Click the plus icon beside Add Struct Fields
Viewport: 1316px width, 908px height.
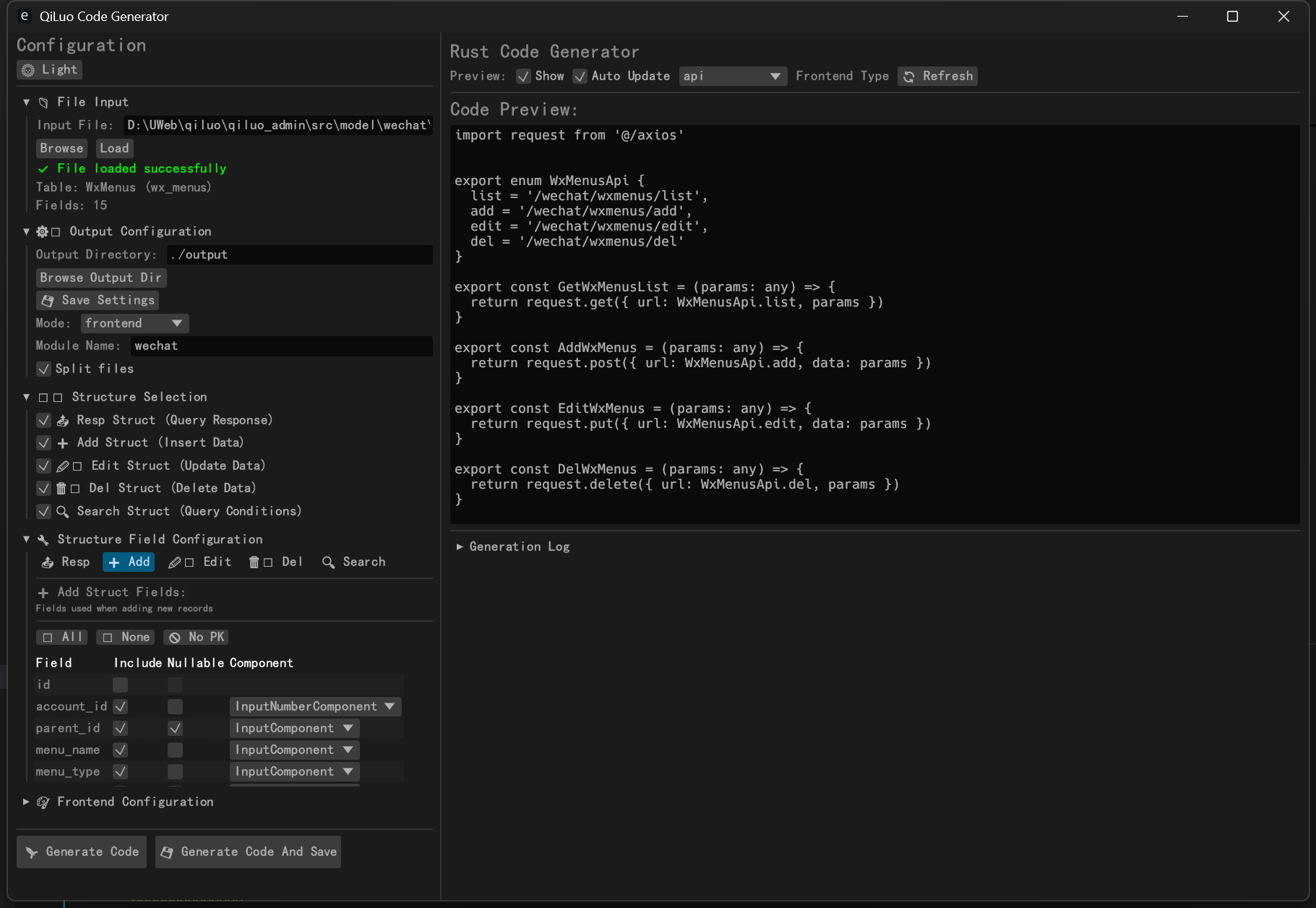point(43,593)
